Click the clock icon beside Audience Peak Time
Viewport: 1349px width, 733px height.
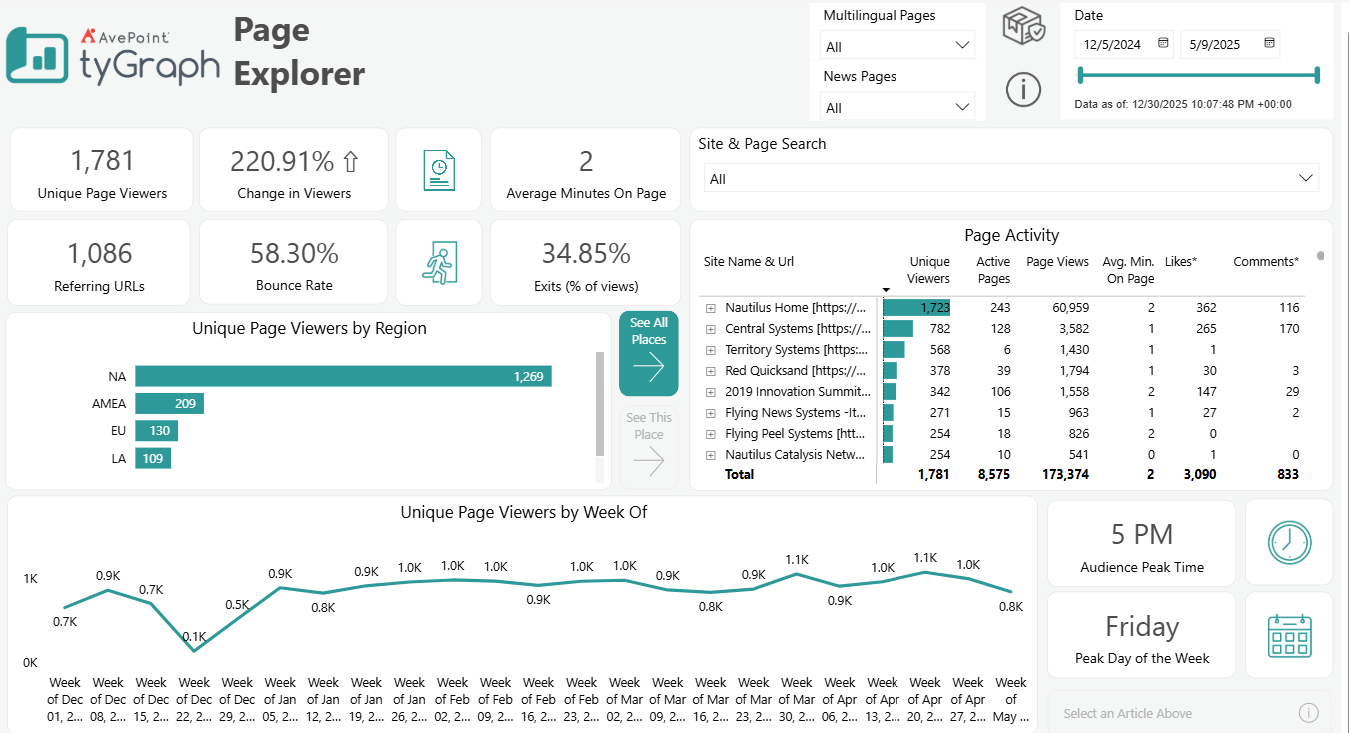[x=1289, y=542]
